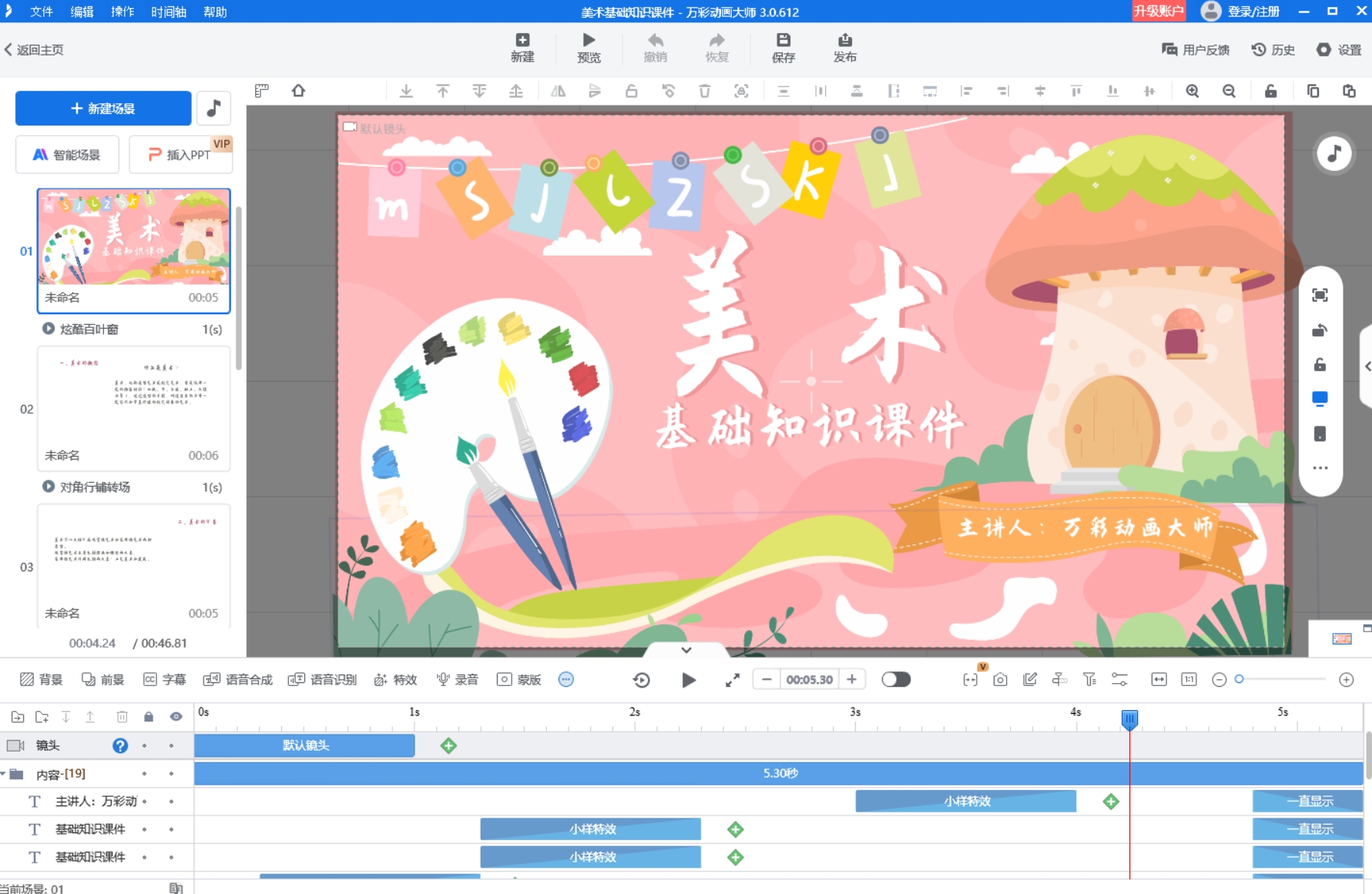The image size is (1372, 894).
Task: Open the 字幕 subtitles tab
Action: pyautogui.click(x=165, y=679)
